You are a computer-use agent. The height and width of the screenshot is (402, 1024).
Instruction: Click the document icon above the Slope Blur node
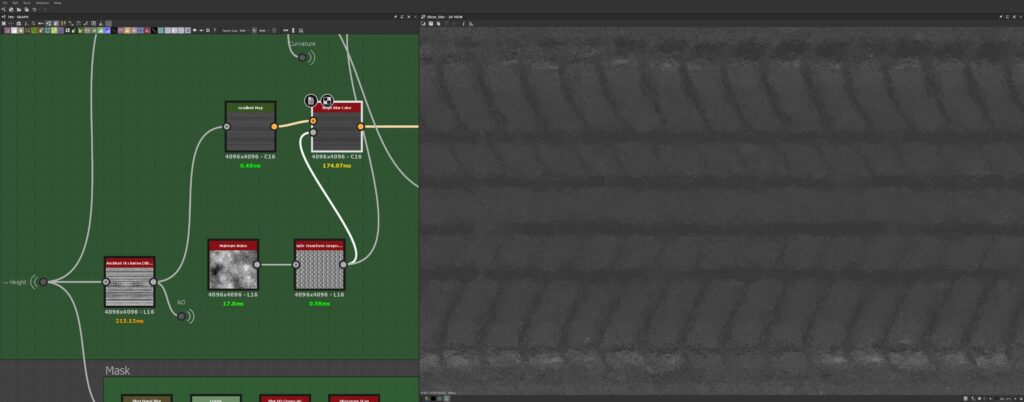click(311, 100)
